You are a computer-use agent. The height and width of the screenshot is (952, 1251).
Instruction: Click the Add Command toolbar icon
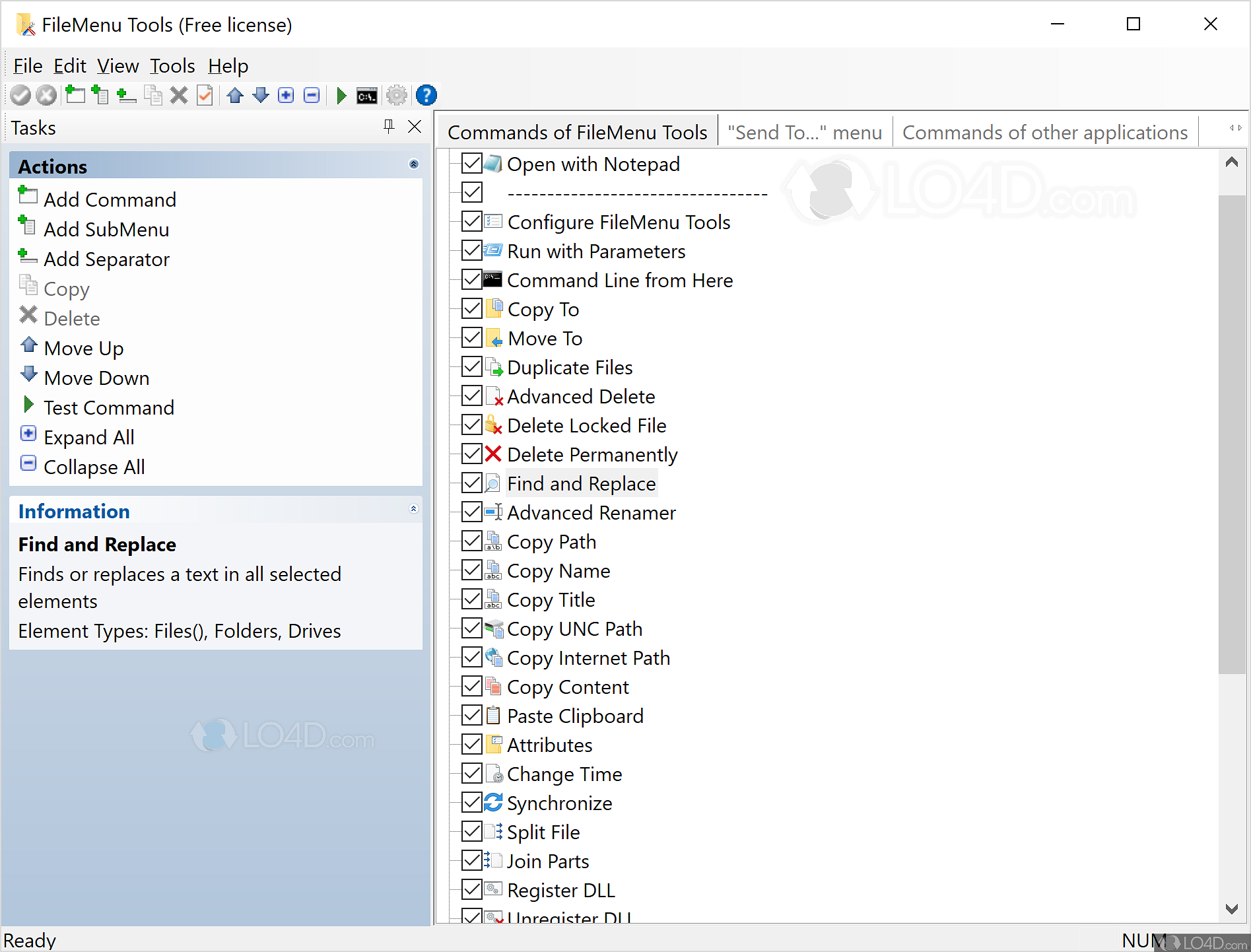(75, 95)
